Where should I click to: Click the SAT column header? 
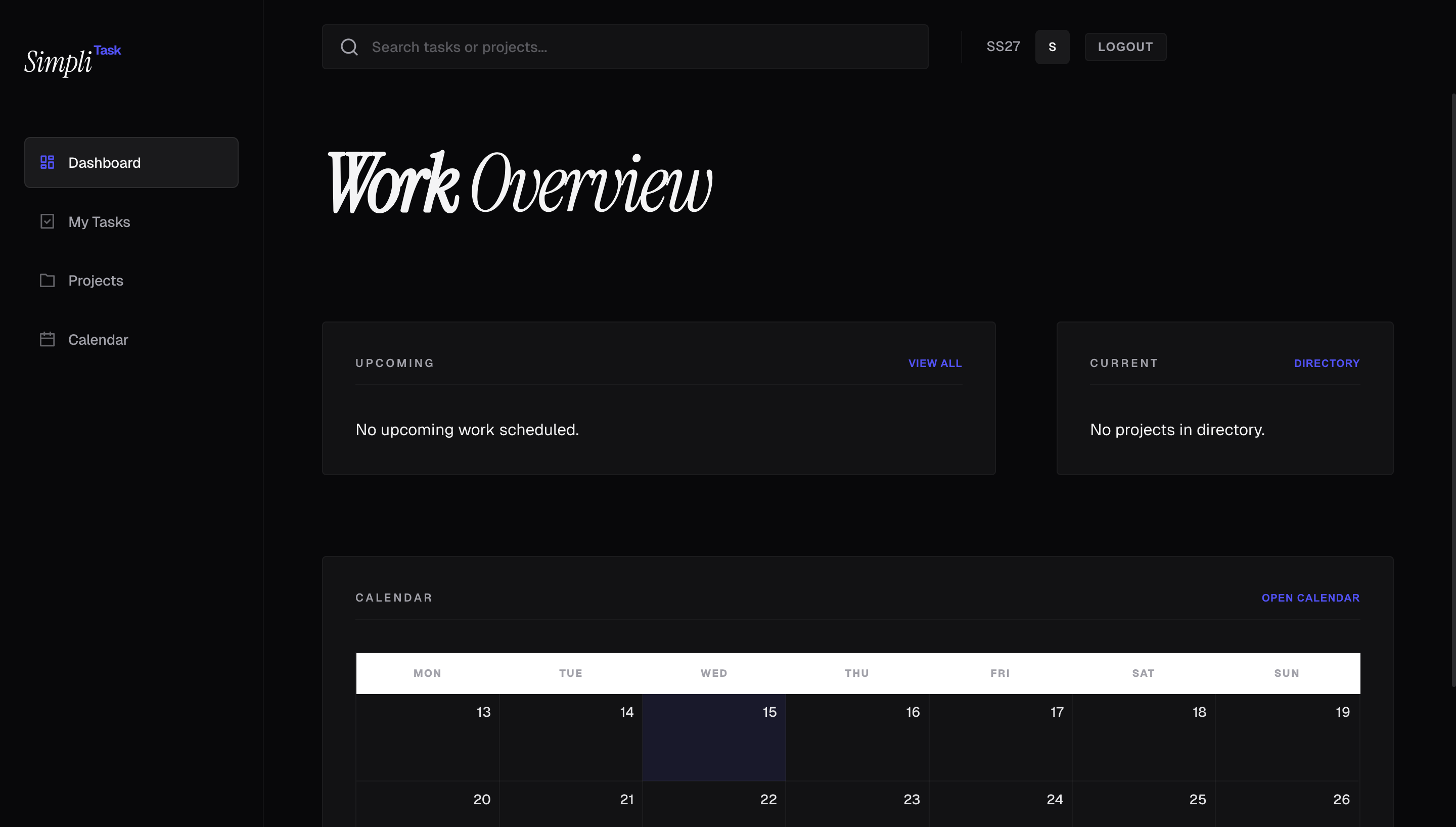(1143, 674)
